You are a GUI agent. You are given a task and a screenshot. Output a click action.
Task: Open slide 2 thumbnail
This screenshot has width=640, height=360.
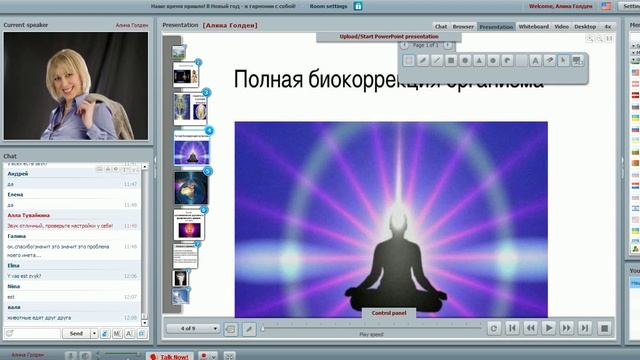[186, 75]
